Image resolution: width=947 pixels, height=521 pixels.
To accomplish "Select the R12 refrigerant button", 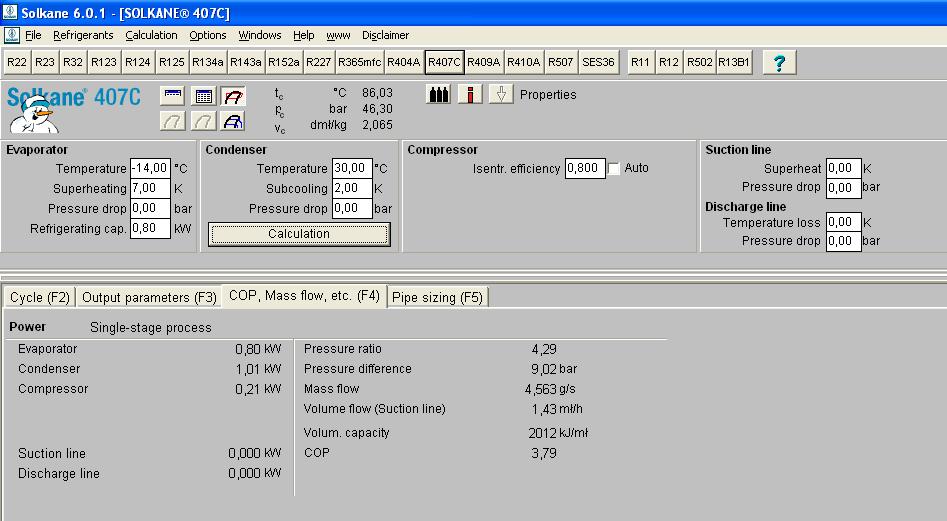I will [x=669, y=62].
